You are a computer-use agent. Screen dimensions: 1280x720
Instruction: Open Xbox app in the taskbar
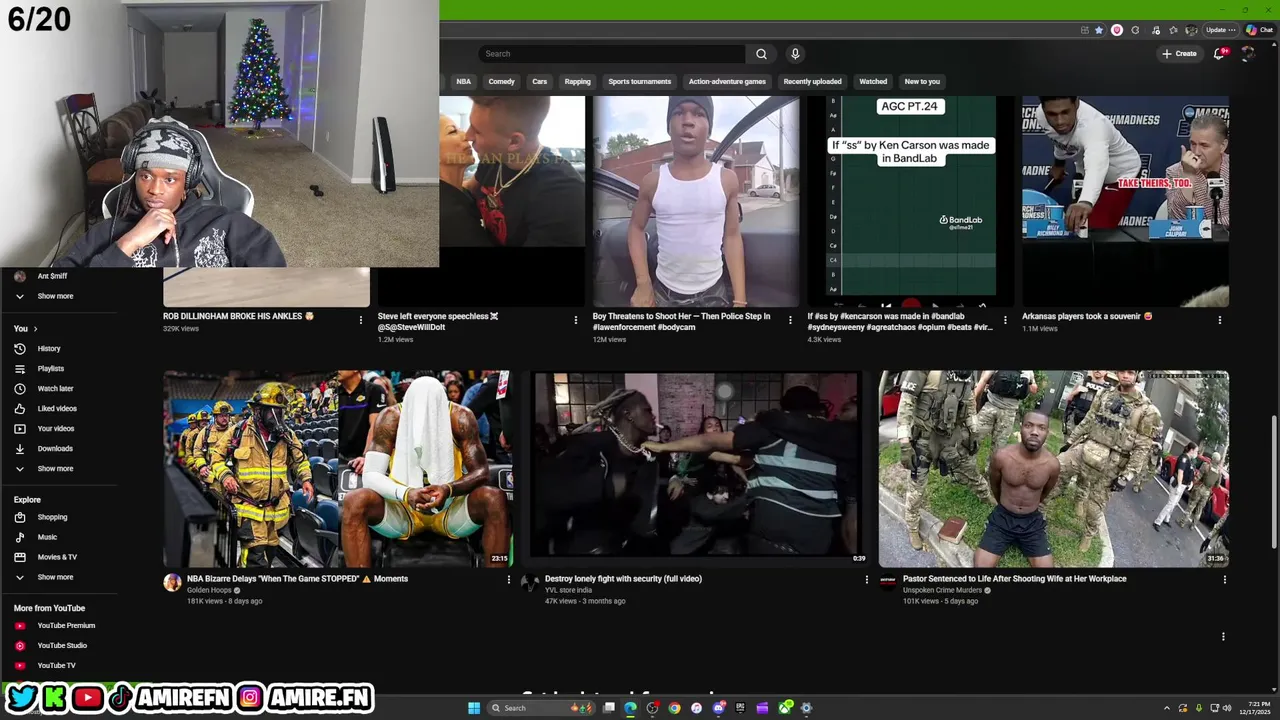(786, 708)
